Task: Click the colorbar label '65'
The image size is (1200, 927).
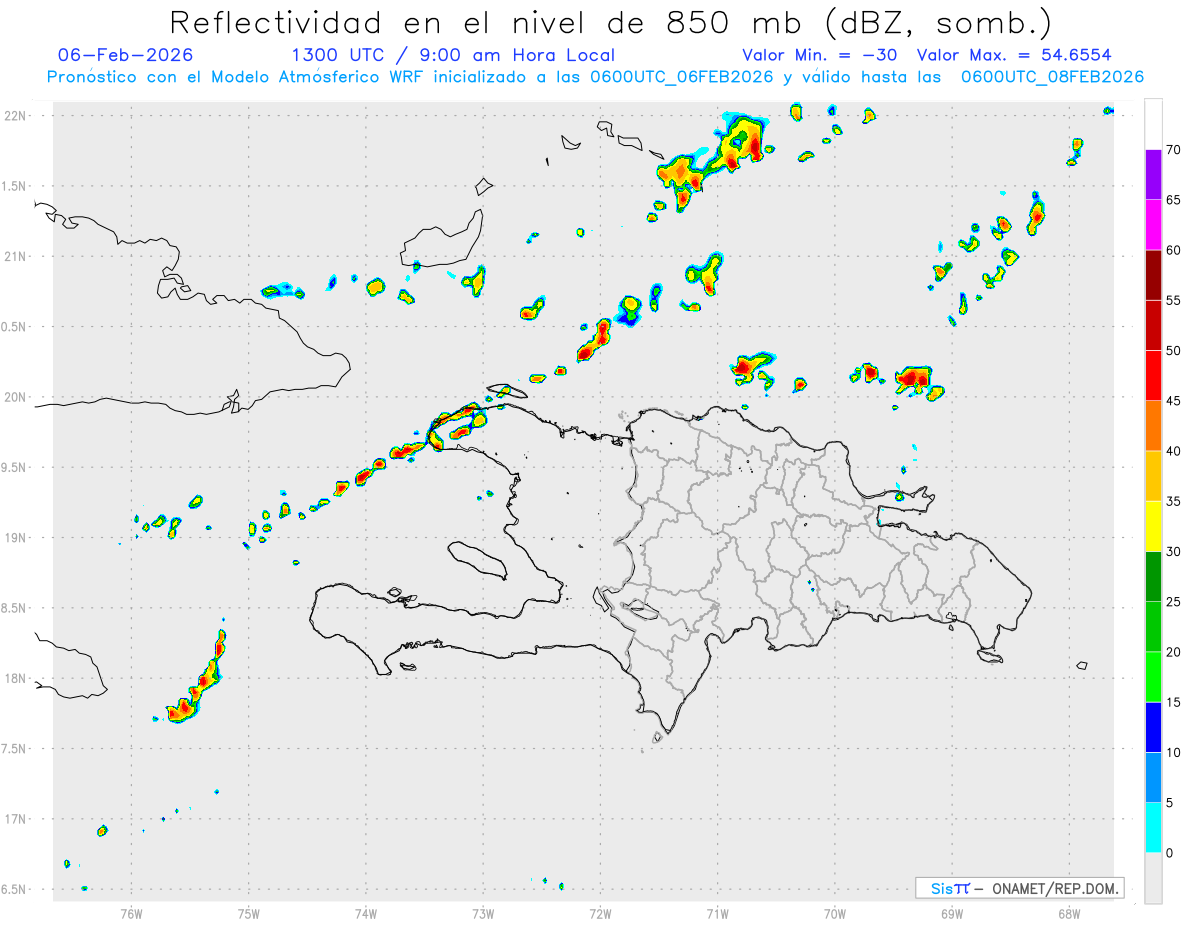Action: point(1174,200)
